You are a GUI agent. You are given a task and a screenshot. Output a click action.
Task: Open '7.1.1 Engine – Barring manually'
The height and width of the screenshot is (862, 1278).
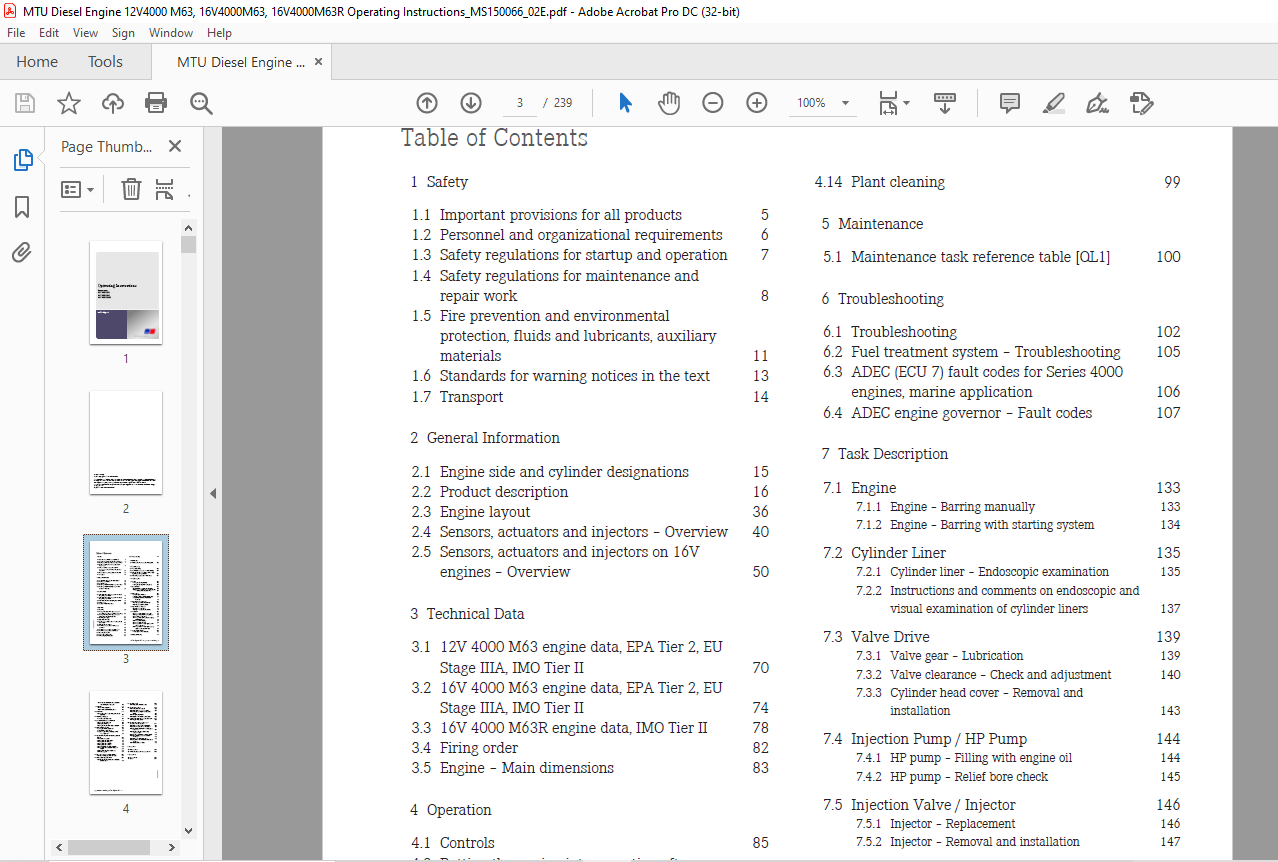click(1018, 507)
